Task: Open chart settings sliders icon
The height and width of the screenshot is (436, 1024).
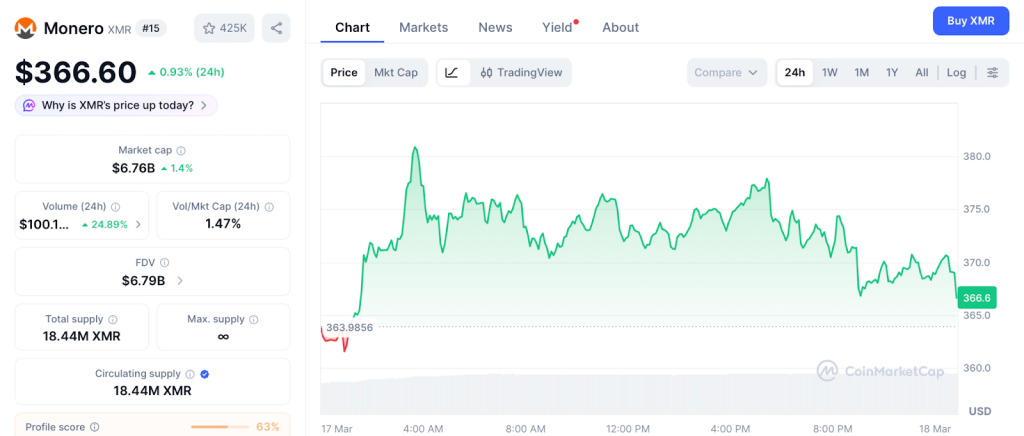Action: coord(993,72)
